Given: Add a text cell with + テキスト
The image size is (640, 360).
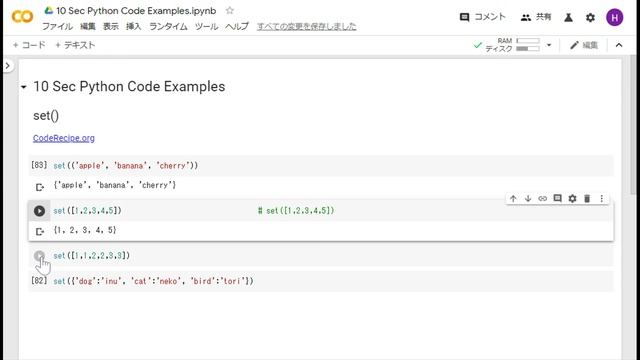Looking at the screenshot, I should click(75, 45).
